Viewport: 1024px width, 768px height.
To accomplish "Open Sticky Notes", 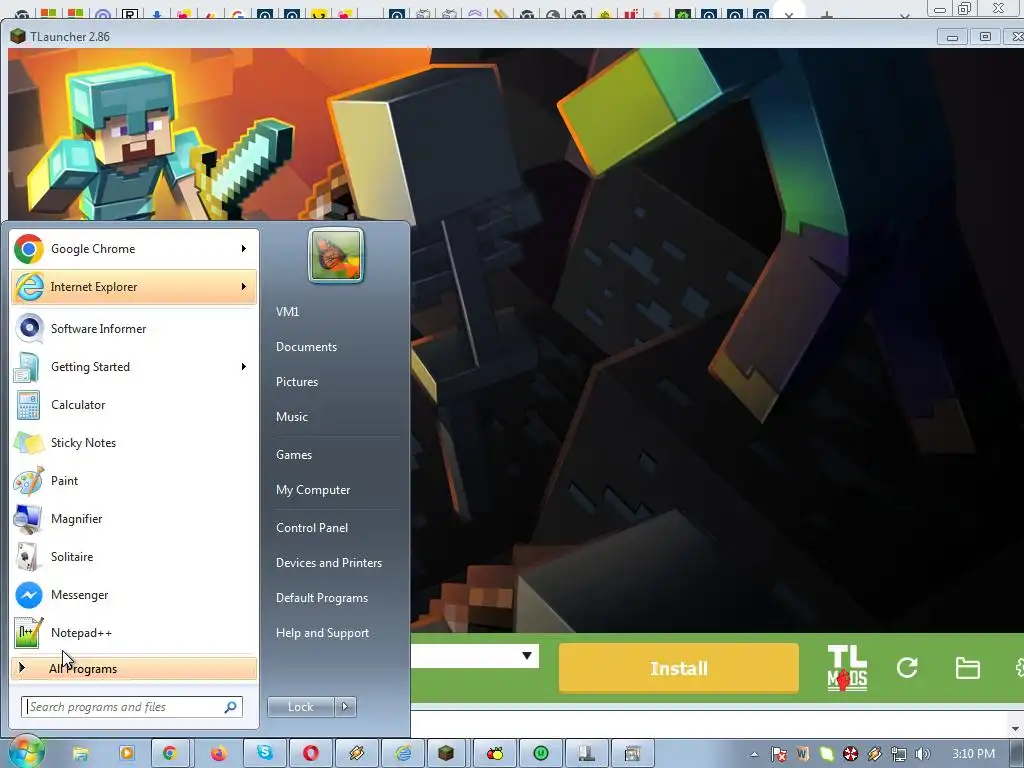I will point(134,443).
